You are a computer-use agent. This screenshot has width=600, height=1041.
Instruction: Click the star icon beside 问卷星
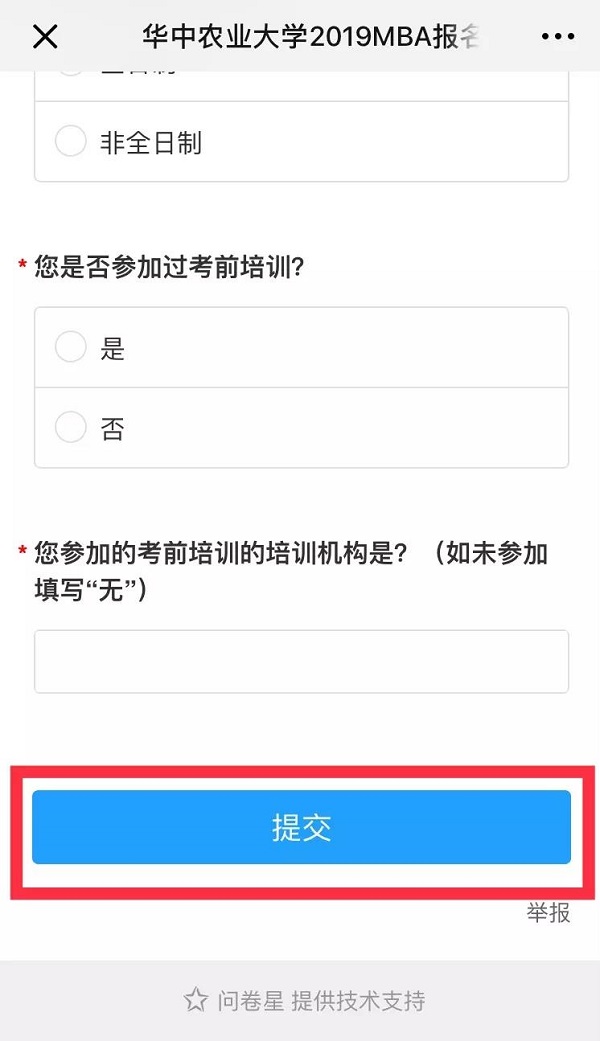195,999
